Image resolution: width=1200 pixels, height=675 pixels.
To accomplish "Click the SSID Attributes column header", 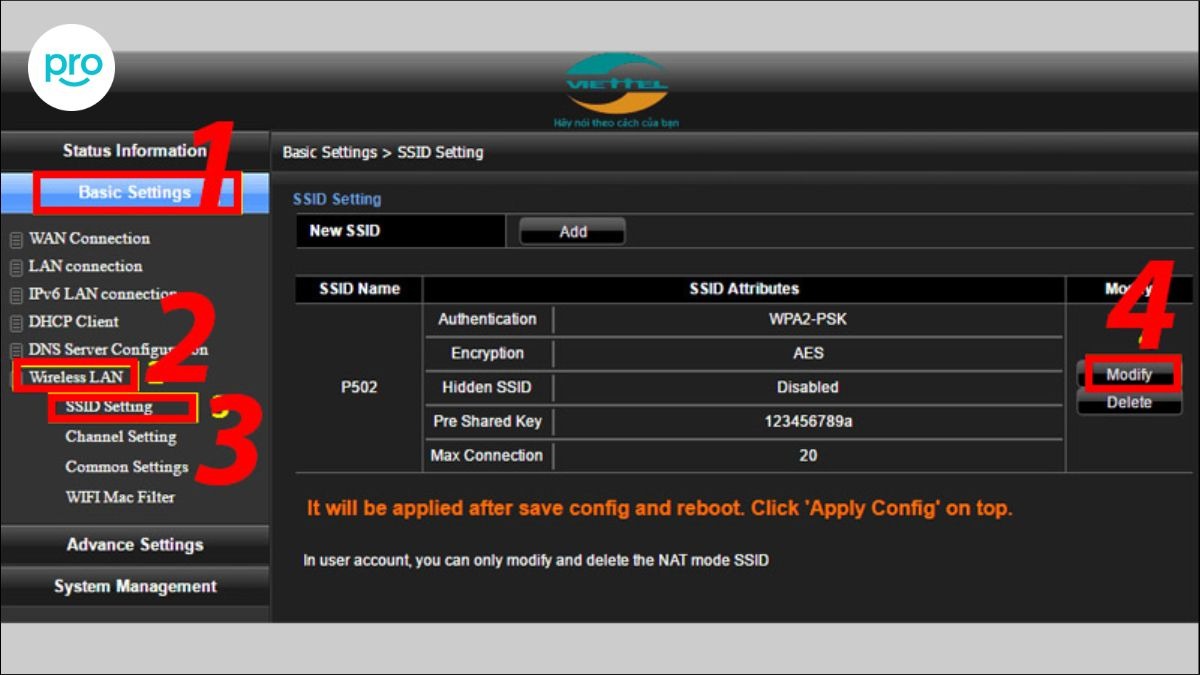I will 744,289.
